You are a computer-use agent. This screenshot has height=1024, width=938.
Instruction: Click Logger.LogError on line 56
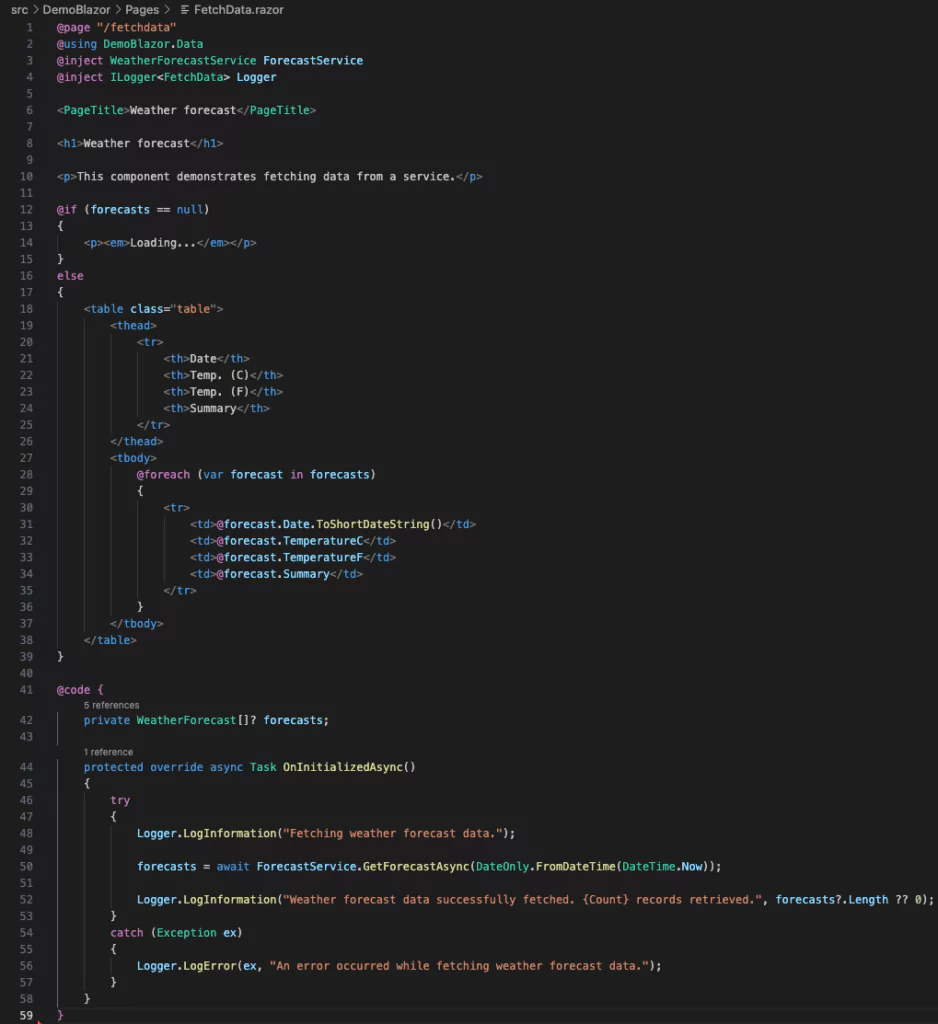click(186, 967)
